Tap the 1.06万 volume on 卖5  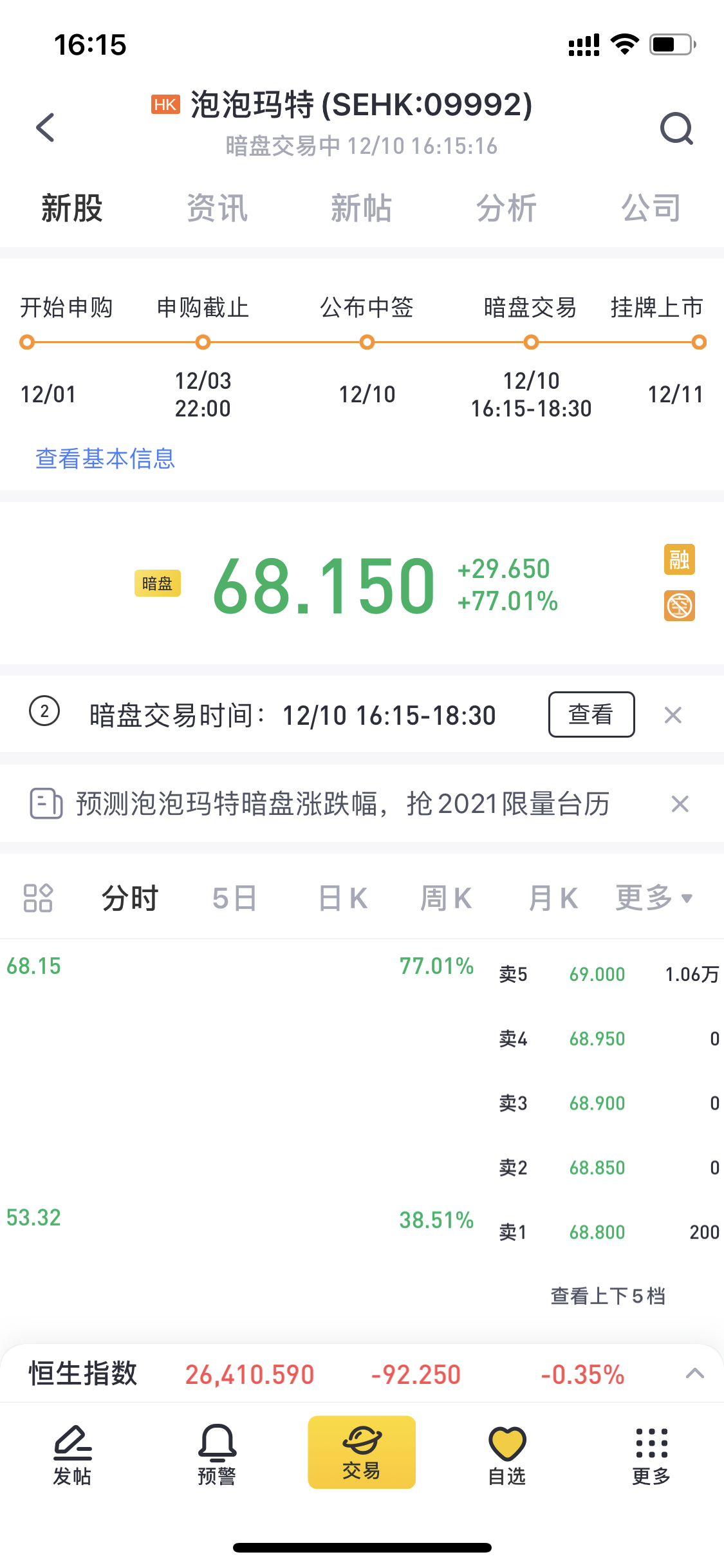[692, 974]
